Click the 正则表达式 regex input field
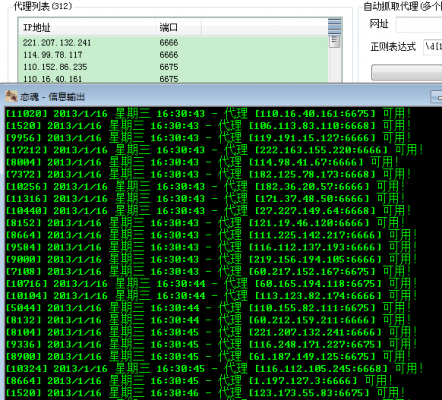The image size is (442, 400). tap(433, 46)
